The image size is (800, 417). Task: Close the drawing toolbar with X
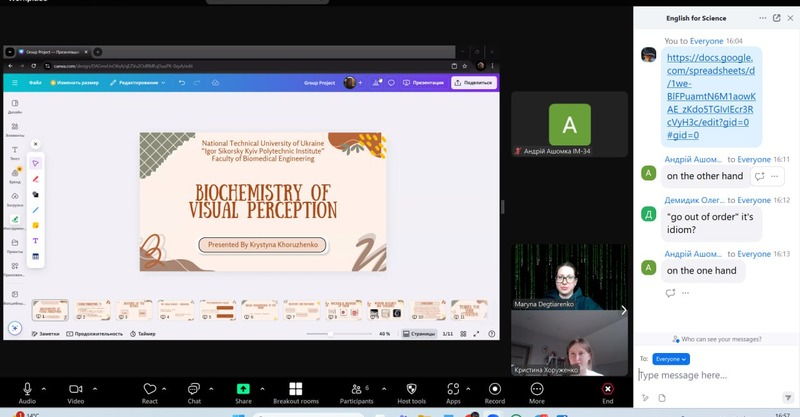(x=35, y=144)
